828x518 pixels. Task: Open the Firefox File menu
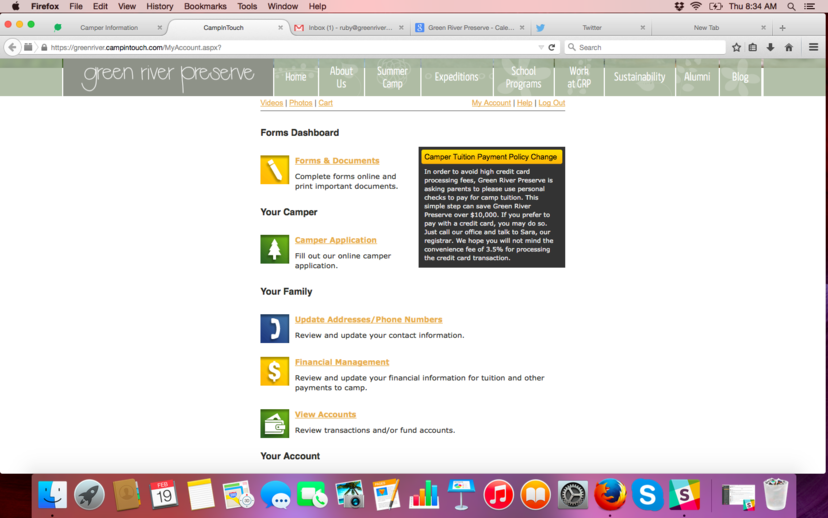[76, 6]
